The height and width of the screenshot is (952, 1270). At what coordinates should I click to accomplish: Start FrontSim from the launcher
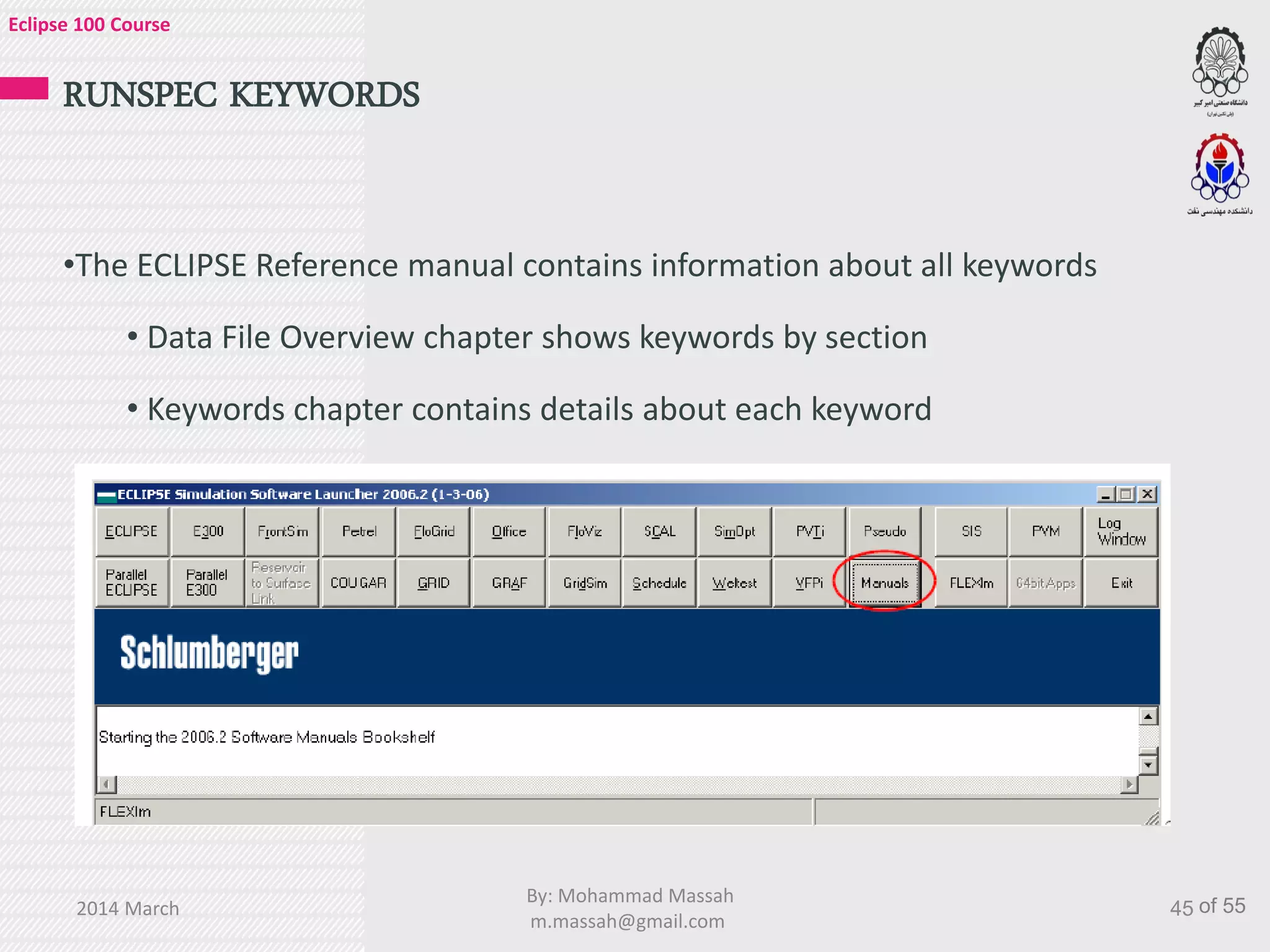[x=283, y=532]
